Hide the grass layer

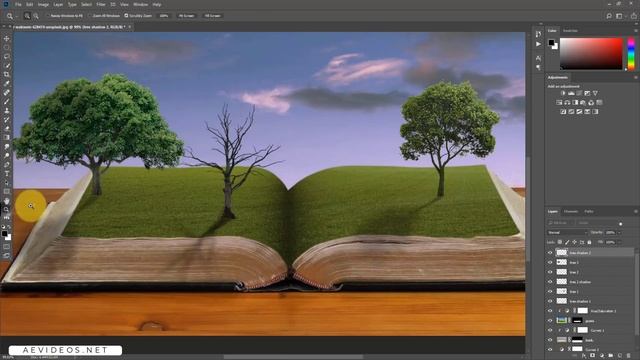pyautogui.click(x=550, y=321)
